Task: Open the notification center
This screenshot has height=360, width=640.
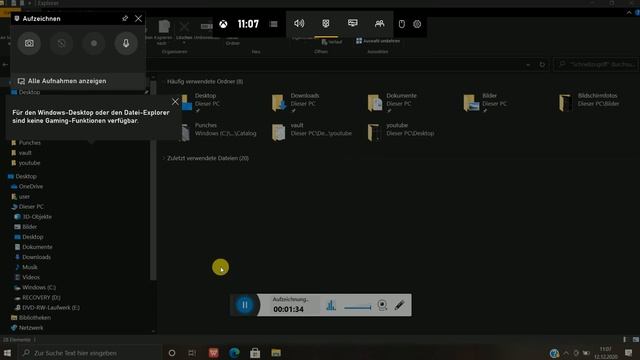Action: [x=629, y=353]
